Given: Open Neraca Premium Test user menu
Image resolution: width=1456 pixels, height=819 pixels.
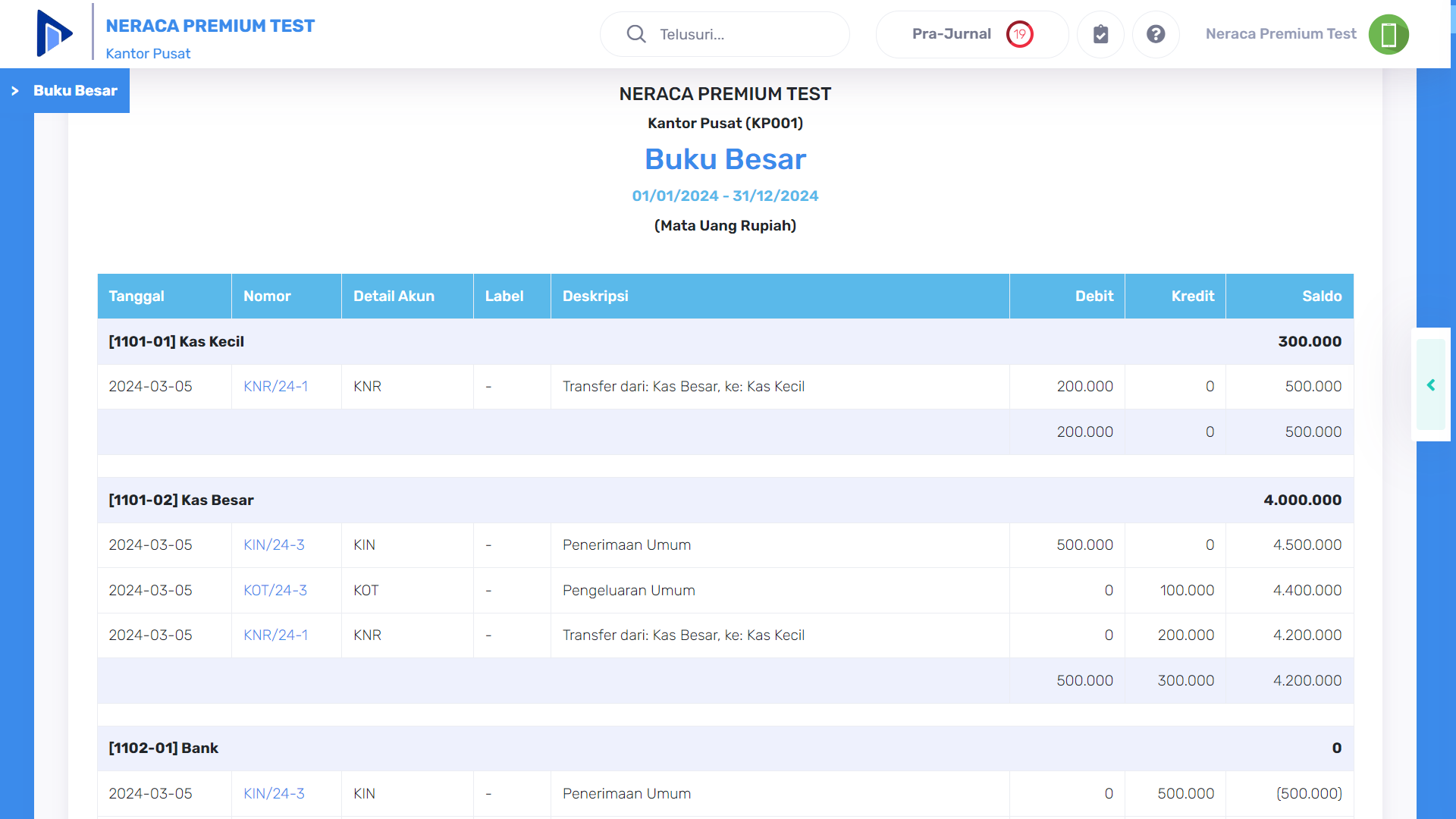Looking at the screenshot, I should (1281, 34).
